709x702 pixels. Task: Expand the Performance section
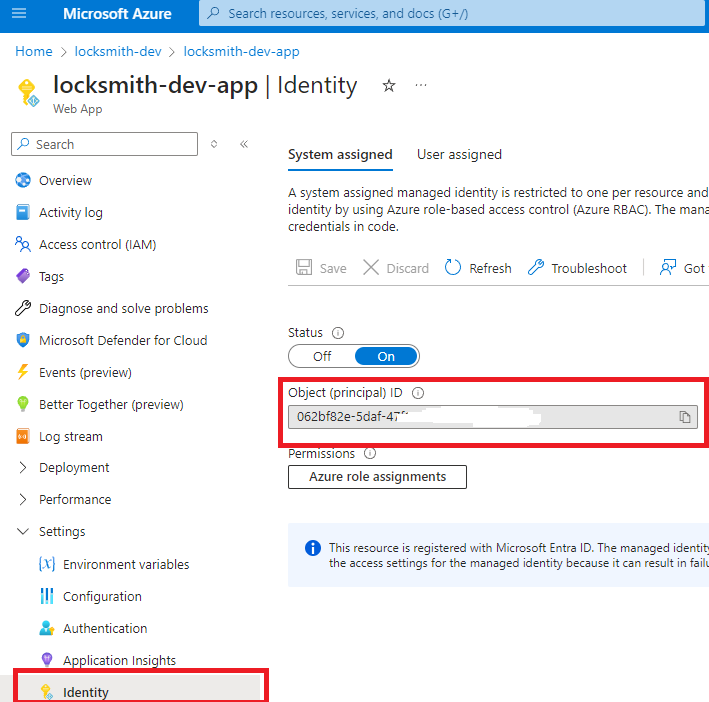[23, 499]
